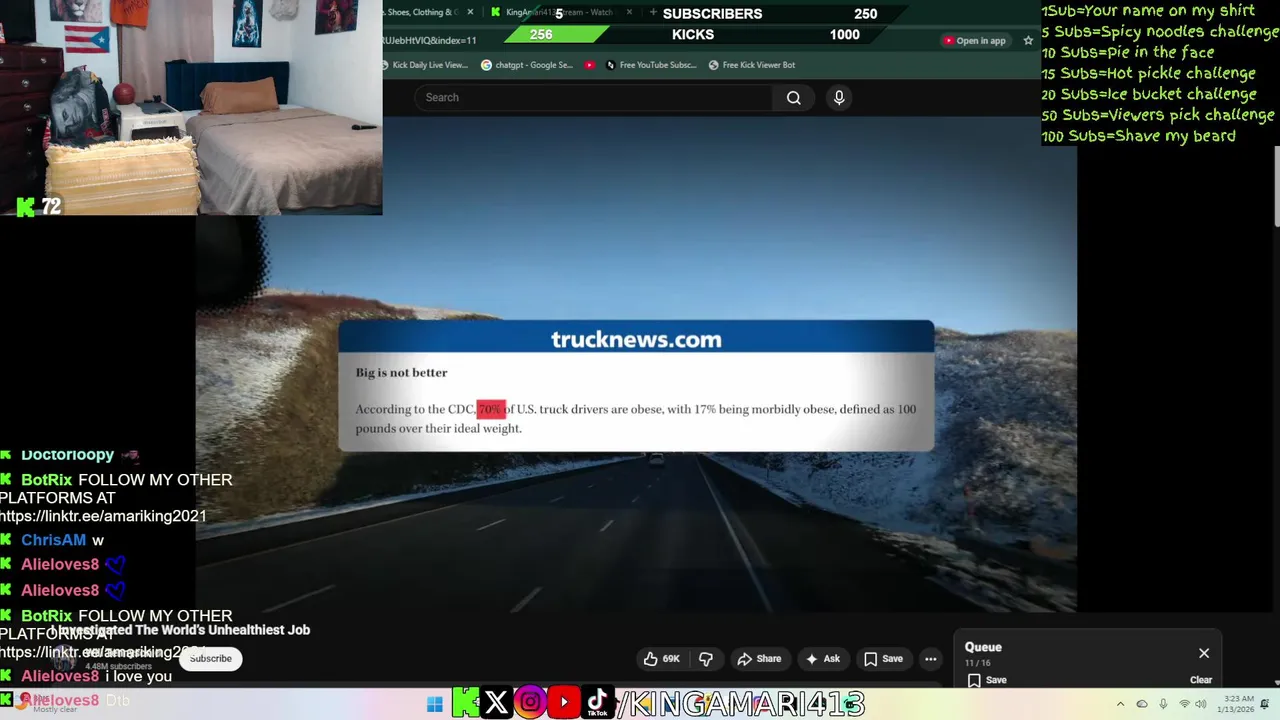Open chatgpt - Google Search bookmark
Screen dimensions: 1280x720
point(527,65)
